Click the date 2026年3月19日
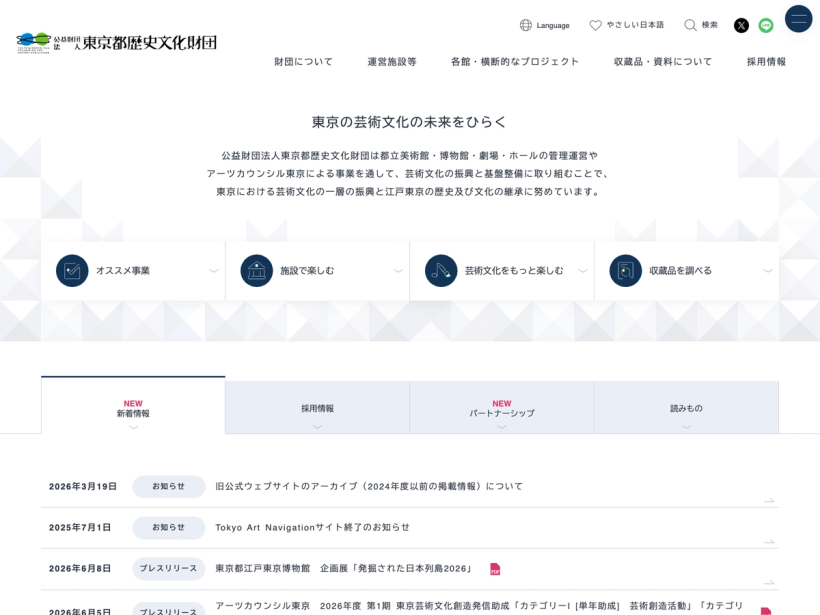 click(83, 486)
